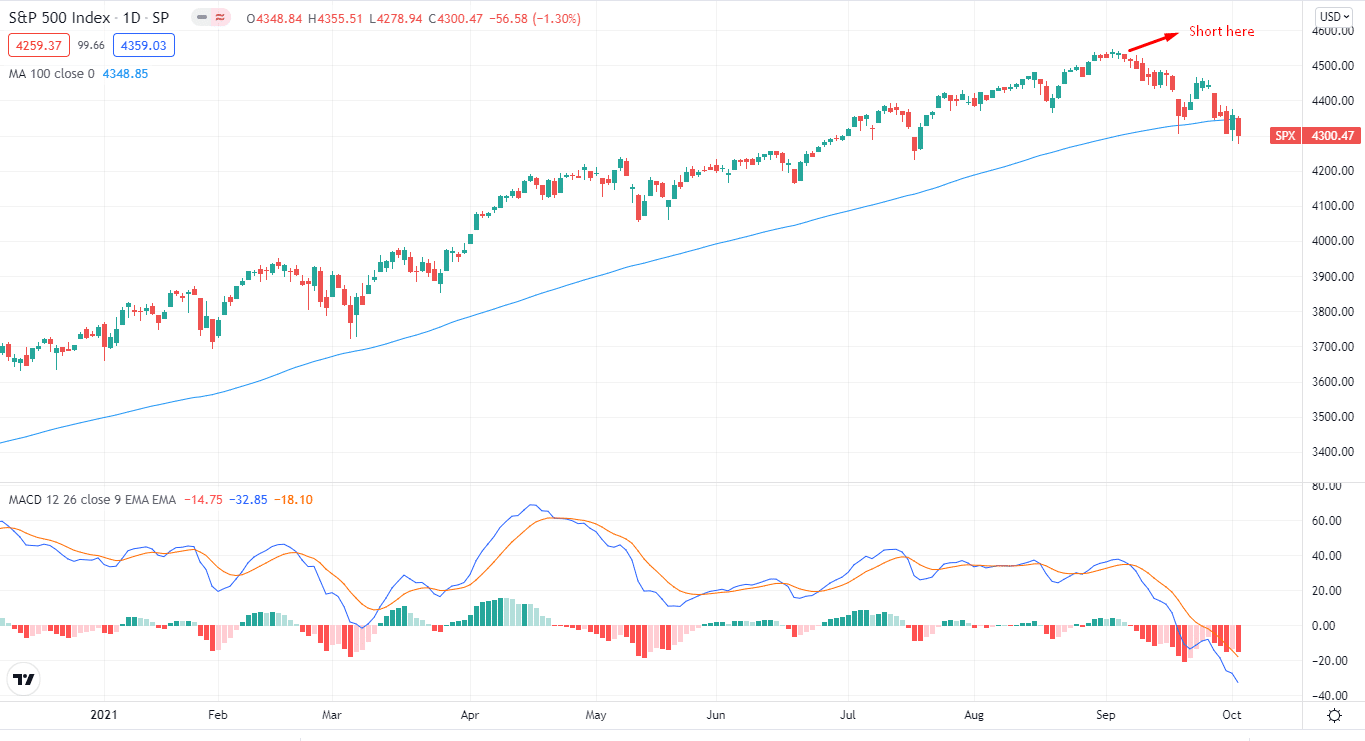Click the 3400.00 price axis label
Screen dimensions: 1365x741
[x=1332, y=452]
